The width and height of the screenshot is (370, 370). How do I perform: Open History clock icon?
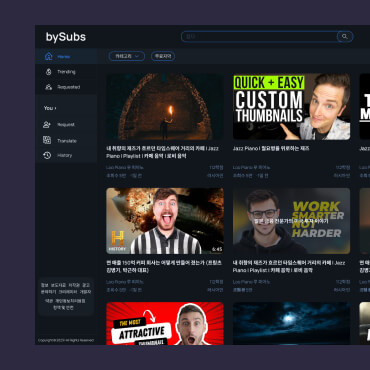click(47, 155)
